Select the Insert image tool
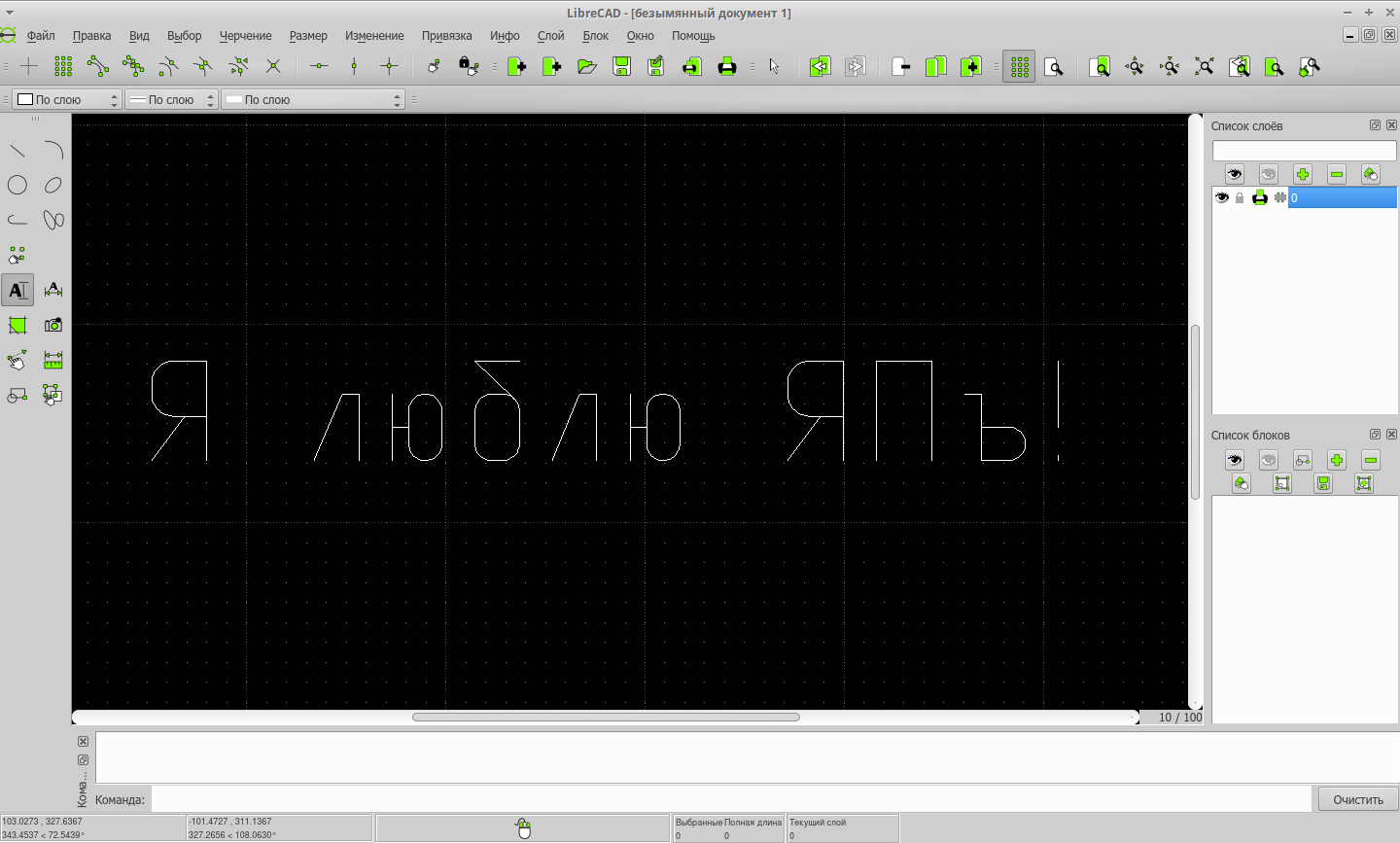Screen dimensions: 1400x843 tap(53, 325)
